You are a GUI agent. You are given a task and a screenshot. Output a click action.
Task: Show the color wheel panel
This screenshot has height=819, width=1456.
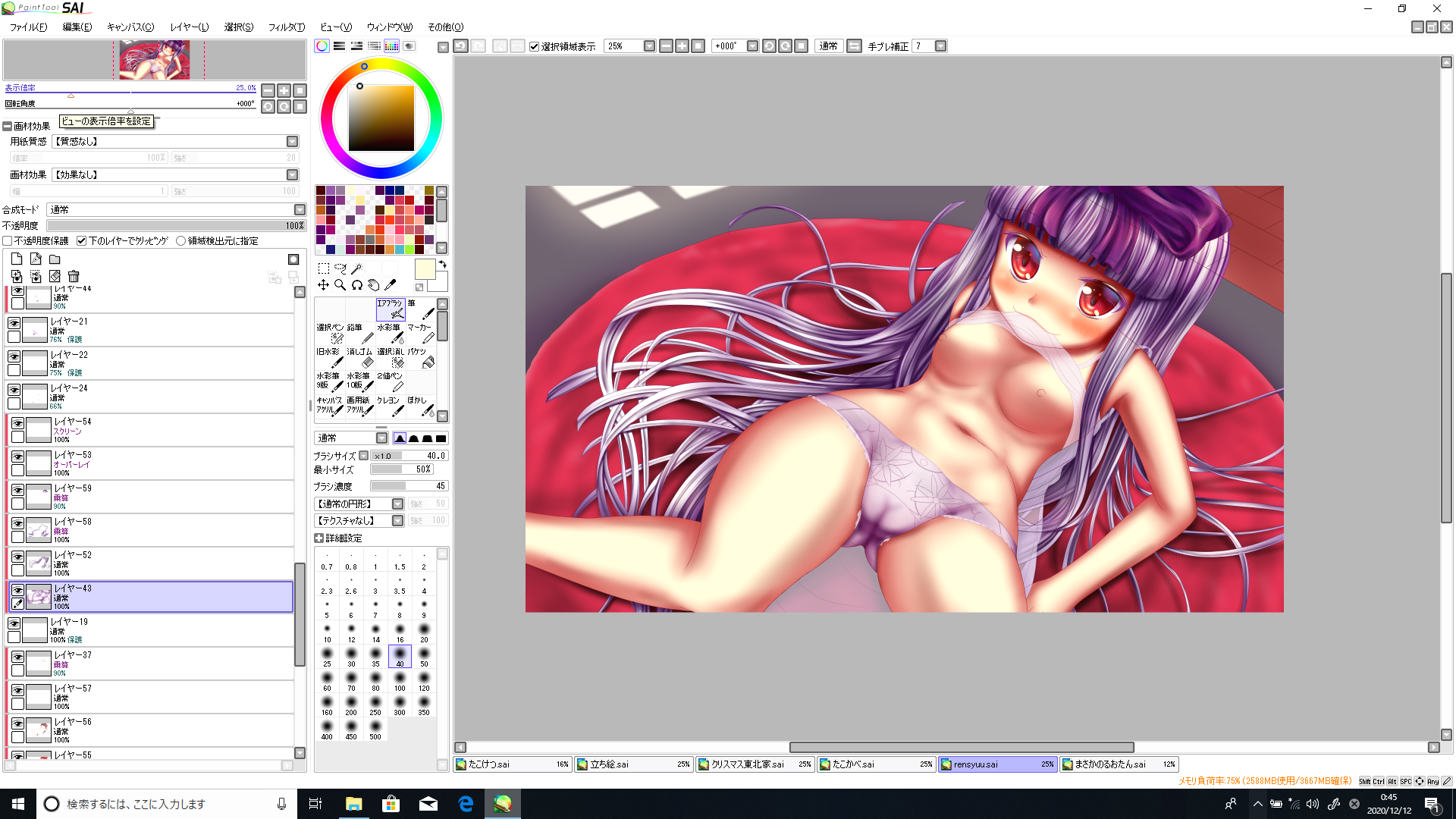pos(322,46)
